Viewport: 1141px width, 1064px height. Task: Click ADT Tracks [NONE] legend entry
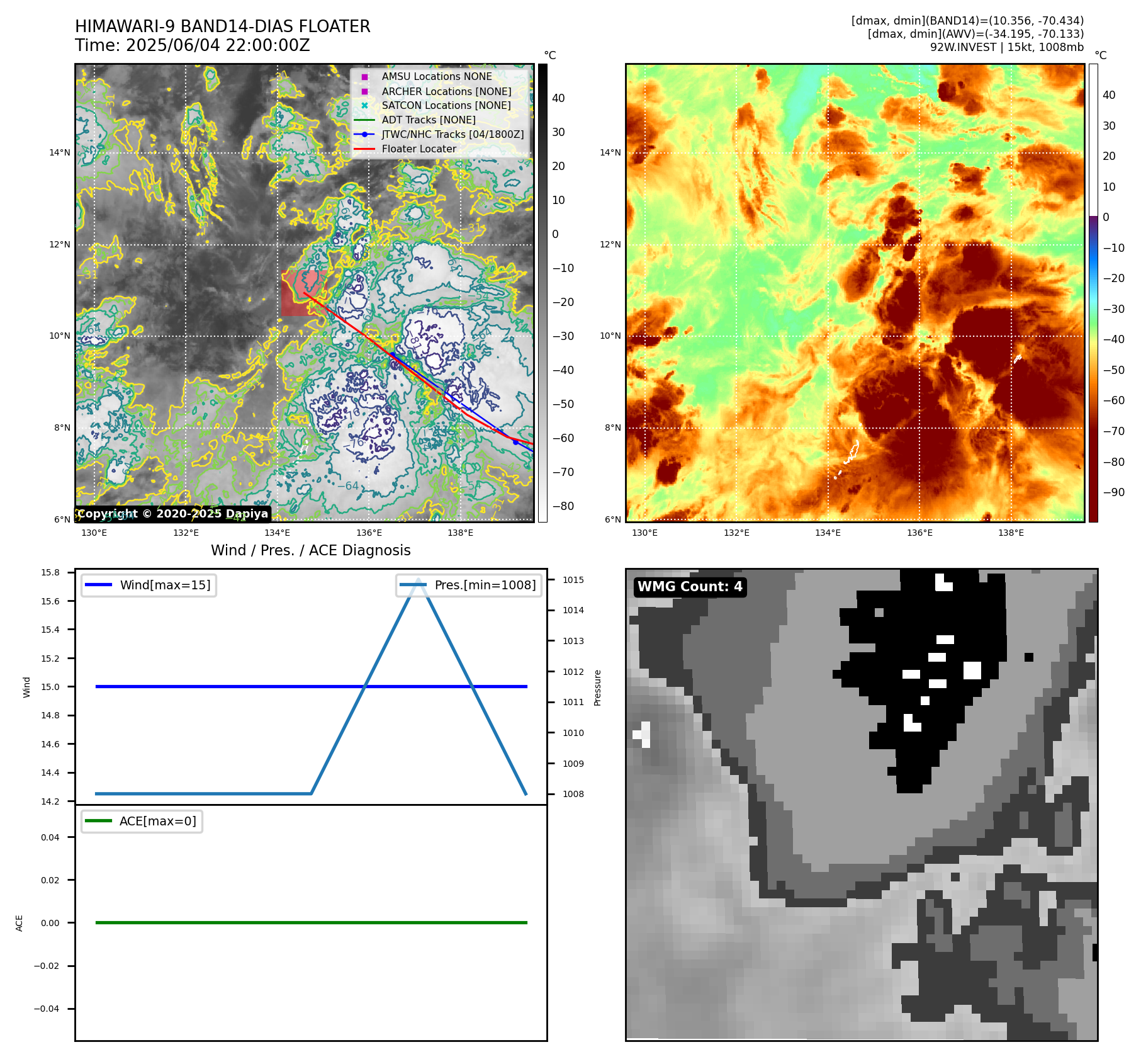tap(415, 120)
